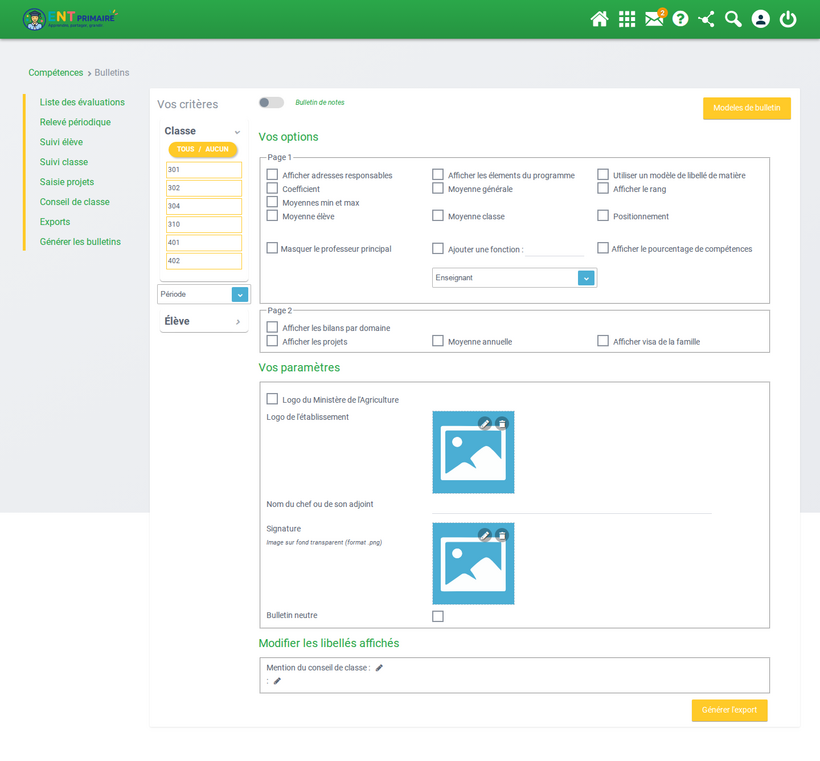820x761 pixels.
Task: Tick the Moyenne classe checkbox
Action: 438,215
